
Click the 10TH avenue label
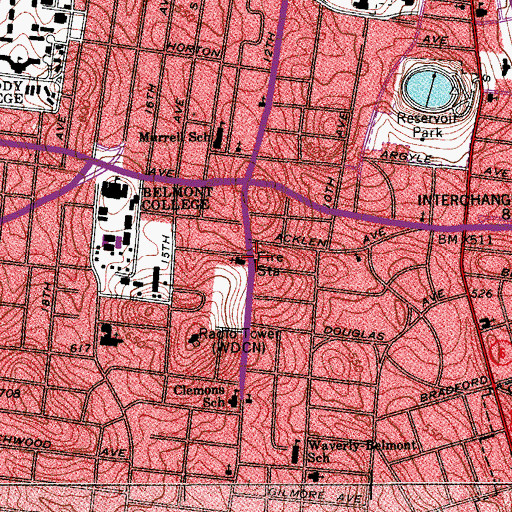(330, 192)
